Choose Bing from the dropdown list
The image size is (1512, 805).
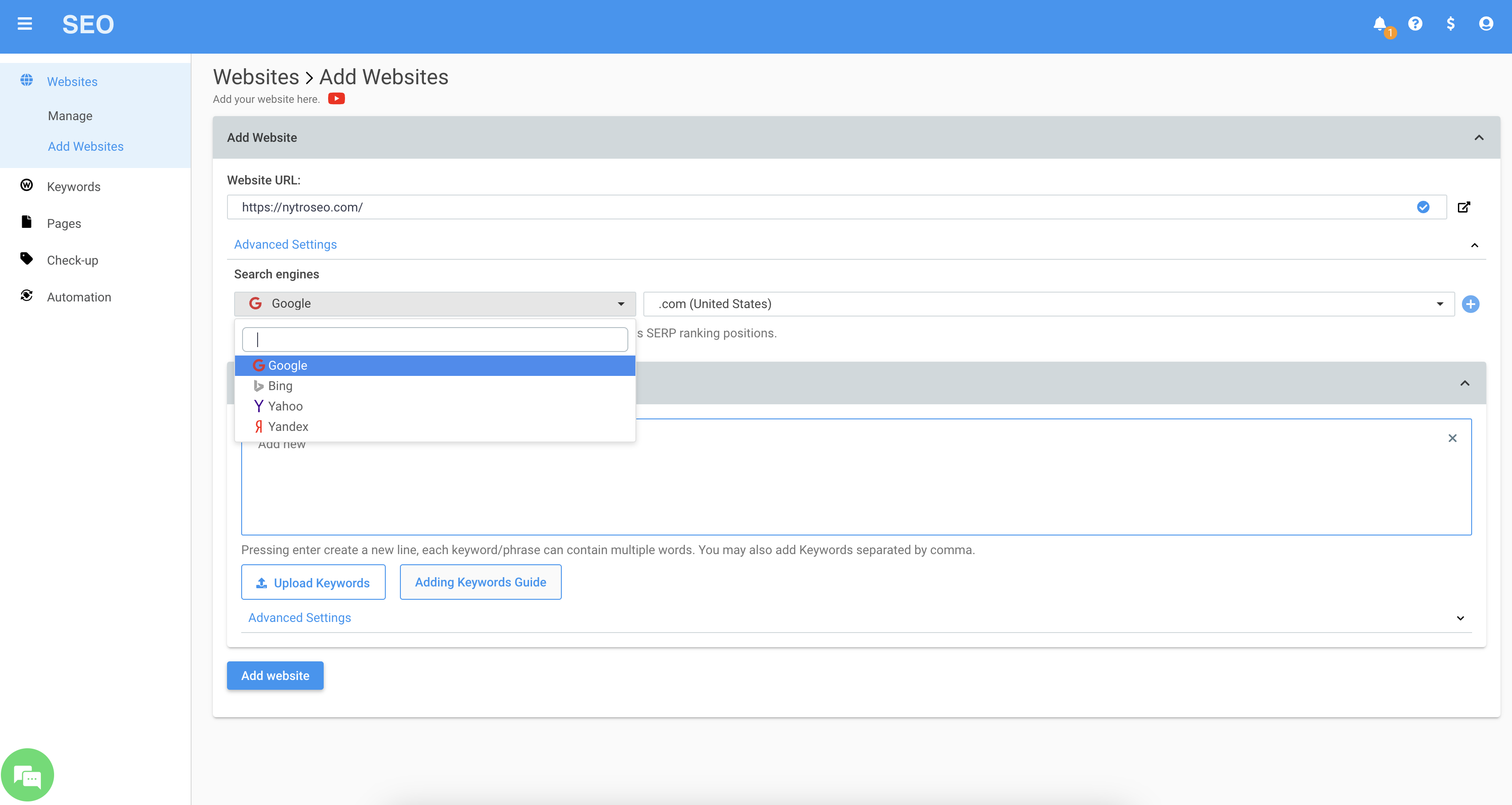tap(435, 386)
